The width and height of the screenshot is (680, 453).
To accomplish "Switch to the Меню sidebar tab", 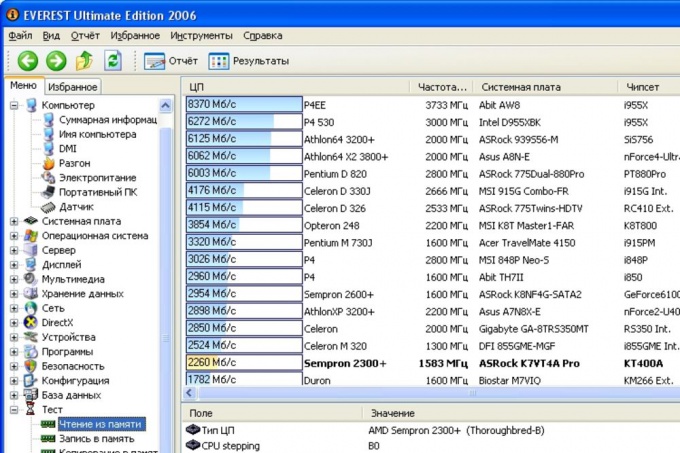I will [23, 85].
